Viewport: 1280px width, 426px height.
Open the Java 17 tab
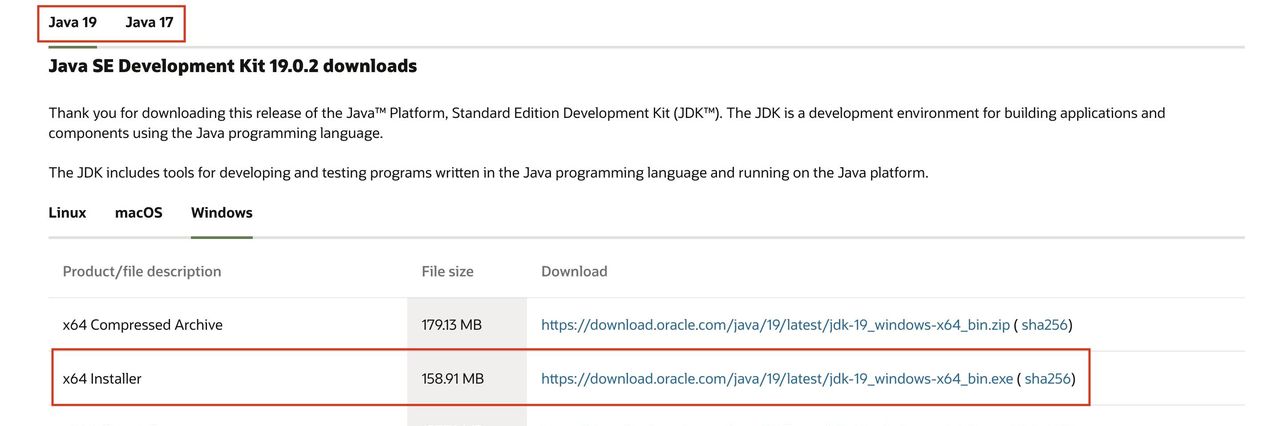pyautogui.click(x=149, y=22)
